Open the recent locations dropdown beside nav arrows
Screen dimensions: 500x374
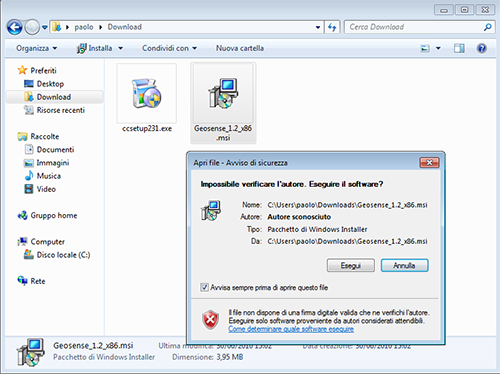point(45,27)
